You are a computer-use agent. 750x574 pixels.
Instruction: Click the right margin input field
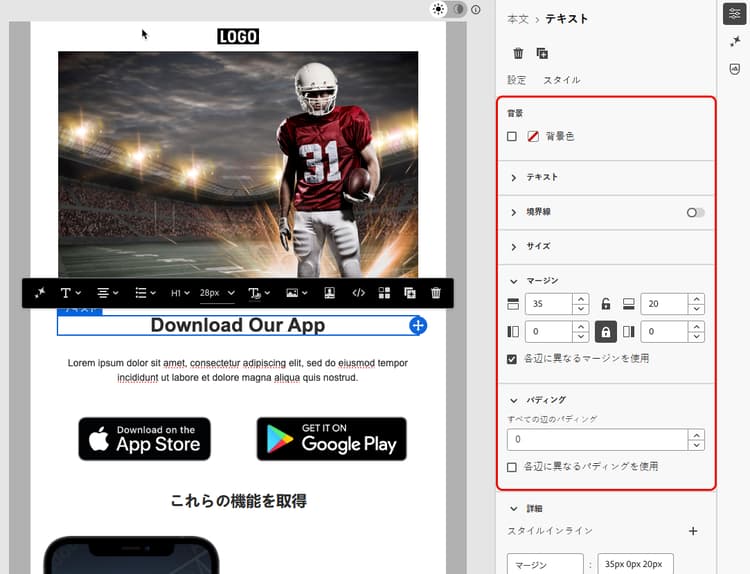664,331
